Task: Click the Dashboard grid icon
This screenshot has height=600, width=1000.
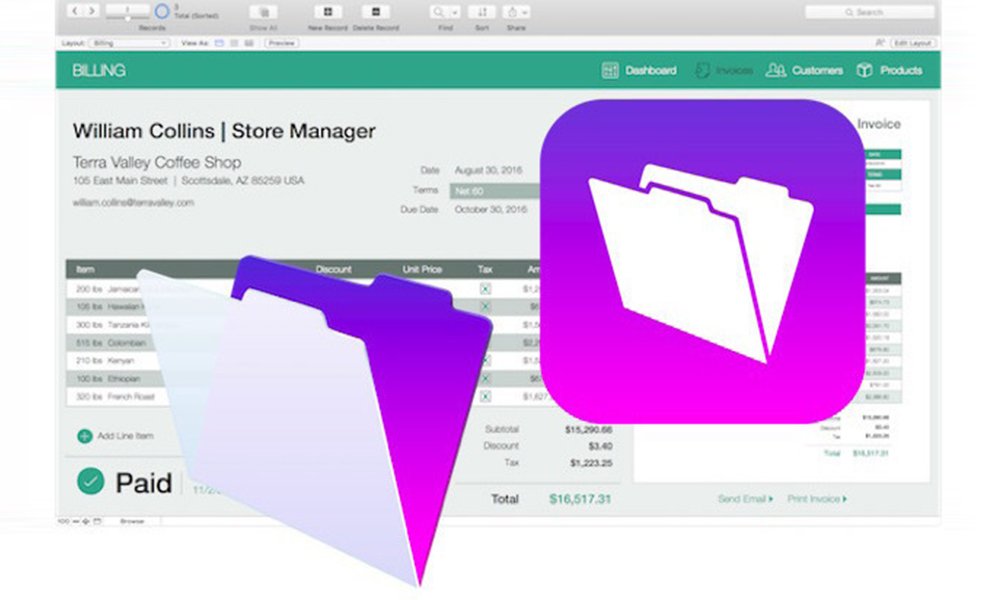Action: (x=610, y=70)
